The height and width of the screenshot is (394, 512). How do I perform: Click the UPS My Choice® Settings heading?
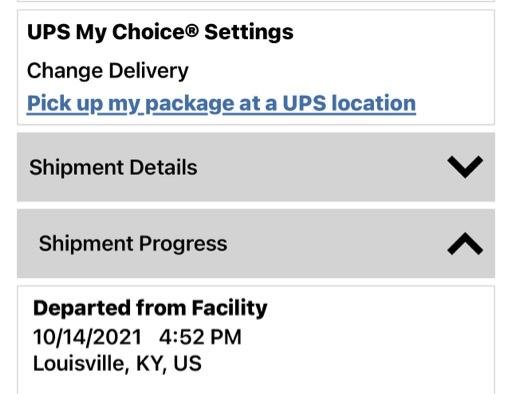pos(160,33)
